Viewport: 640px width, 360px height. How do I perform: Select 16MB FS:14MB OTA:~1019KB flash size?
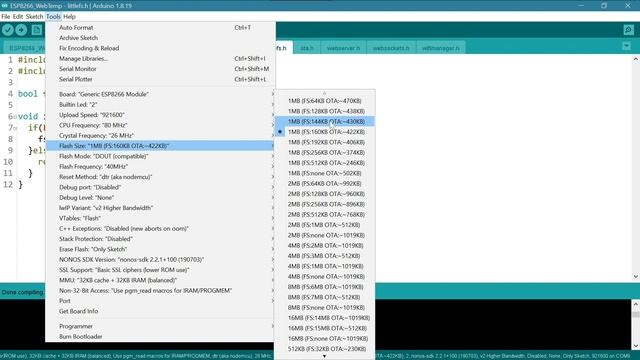(x=324, y=318)
